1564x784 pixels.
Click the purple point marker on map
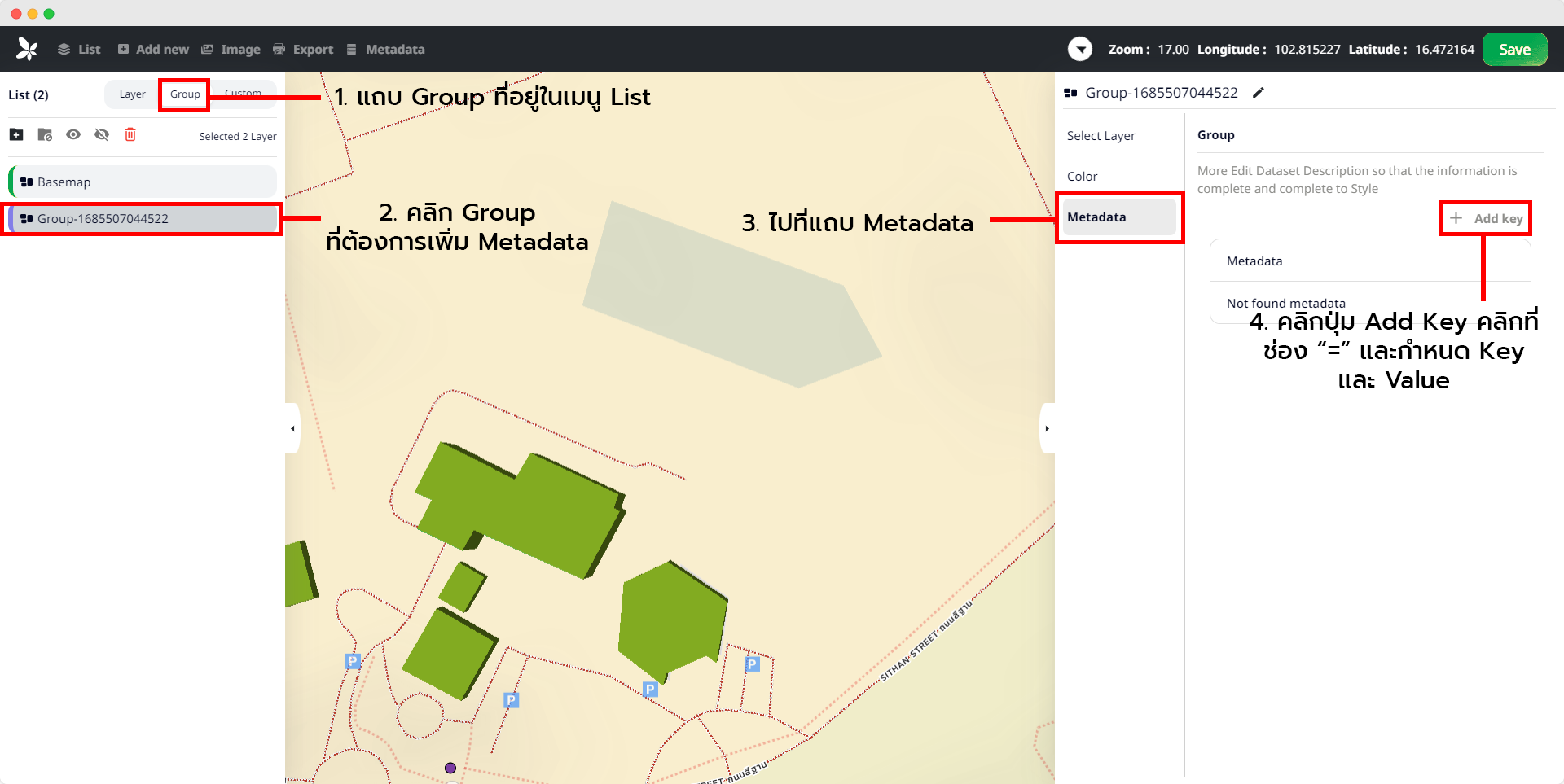[x=450, y=768]
